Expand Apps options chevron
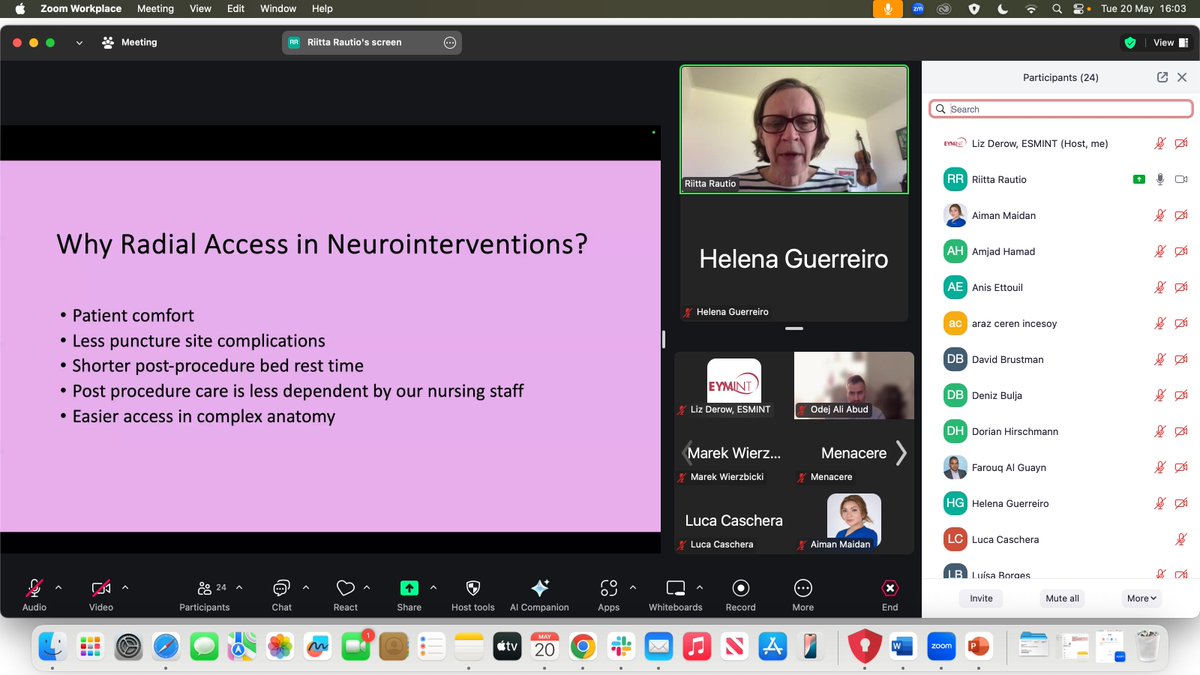 pos(632,588)
